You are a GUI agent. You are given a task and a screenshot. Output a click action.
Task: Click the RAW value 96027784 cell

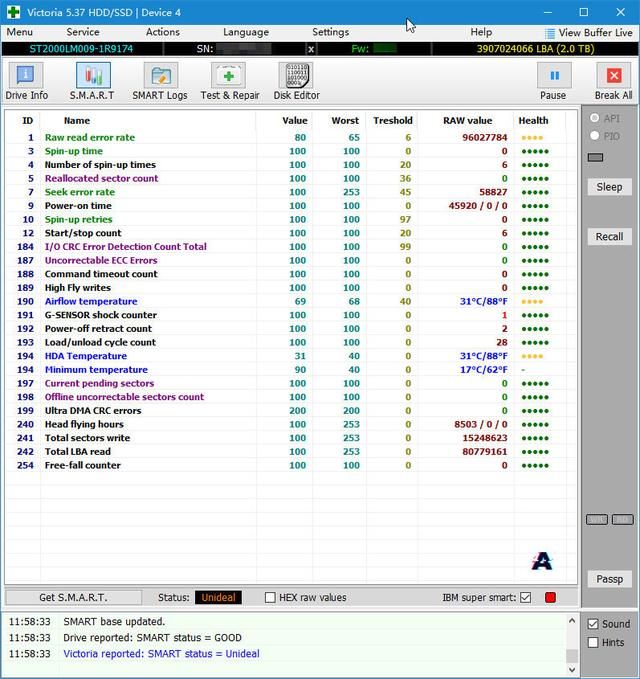tap(485, 138)
